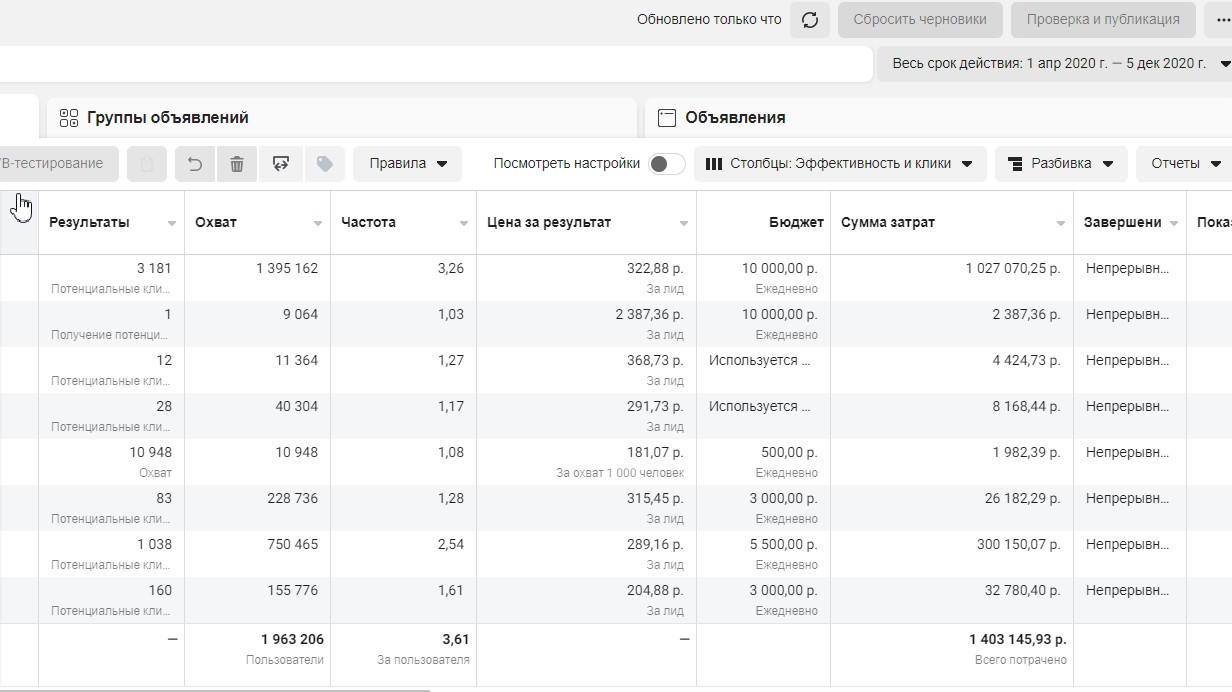Sort by the 'Сумма затрат' column header
Image resolution: width=1232 pixels, height=692 pixels.
[888, 223]
